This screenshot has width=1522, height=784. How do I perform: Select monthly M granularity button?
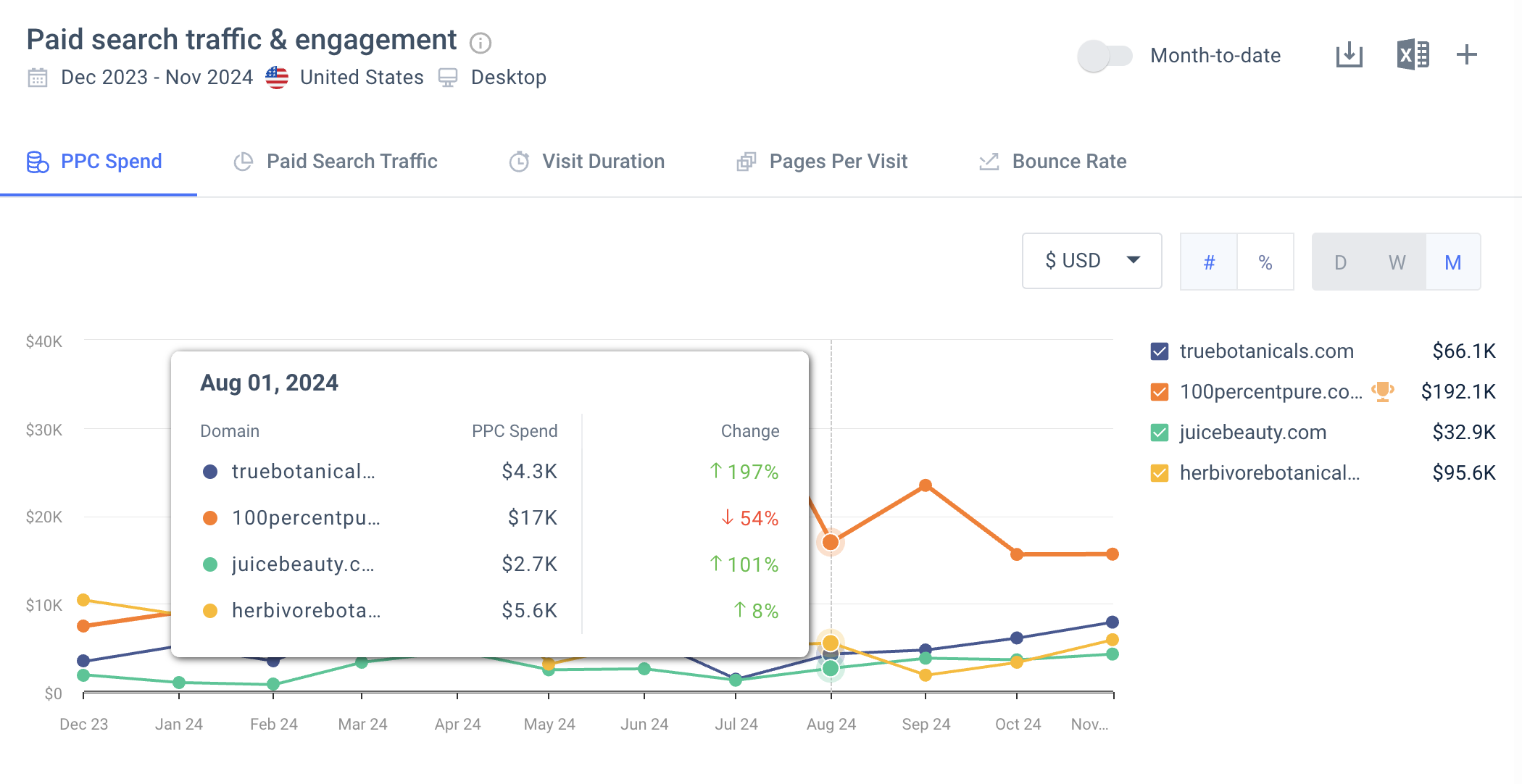[x=1452, y=262]
